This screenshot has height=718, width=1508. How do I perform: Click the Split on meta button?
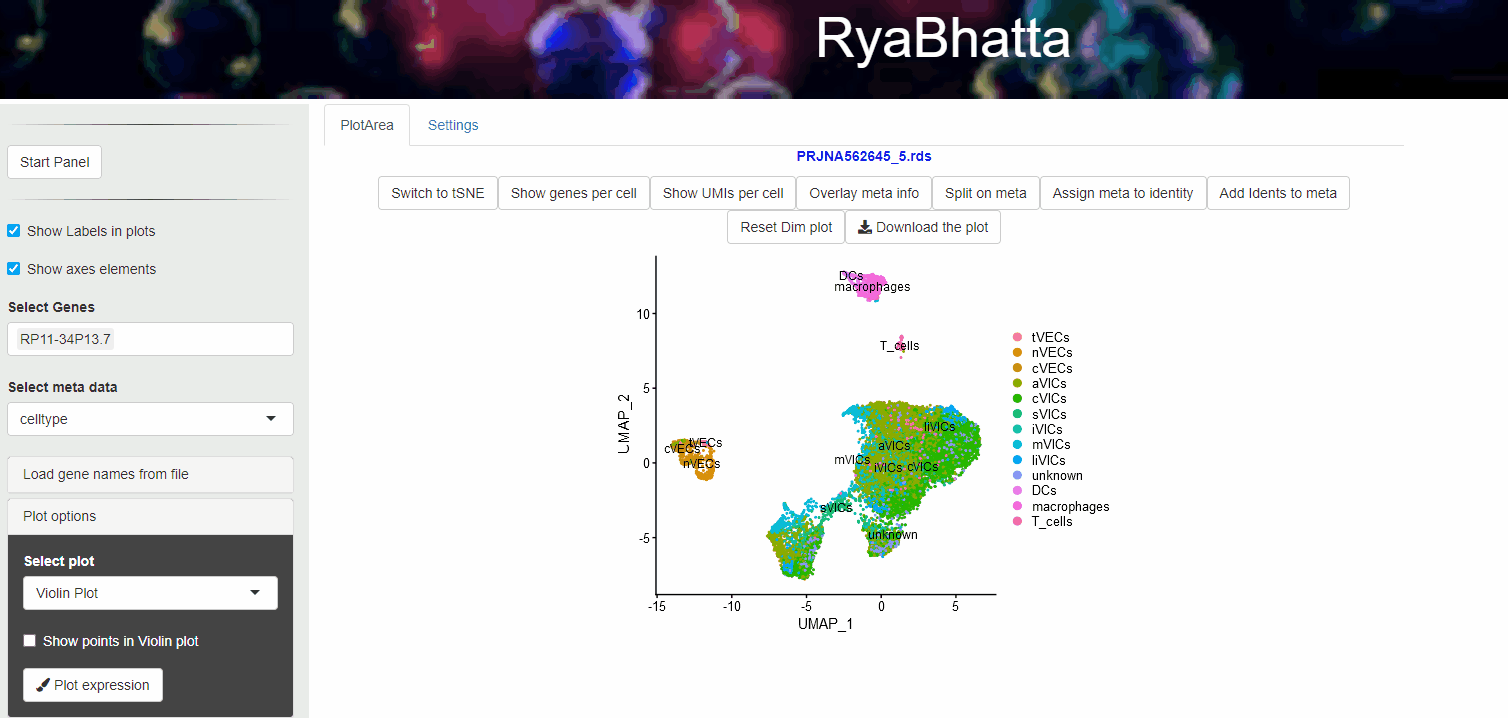tap(985, 193)
